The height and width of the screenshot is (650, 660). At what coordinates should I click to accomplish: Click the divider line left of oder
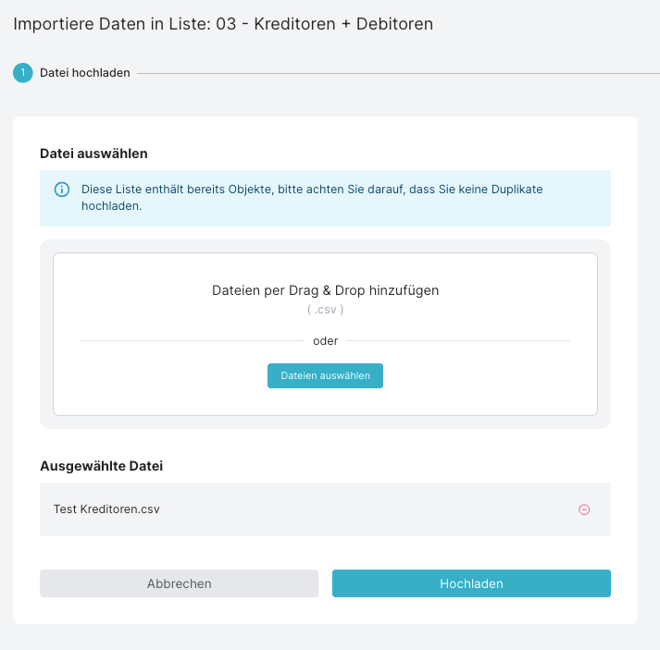(190, 341)
